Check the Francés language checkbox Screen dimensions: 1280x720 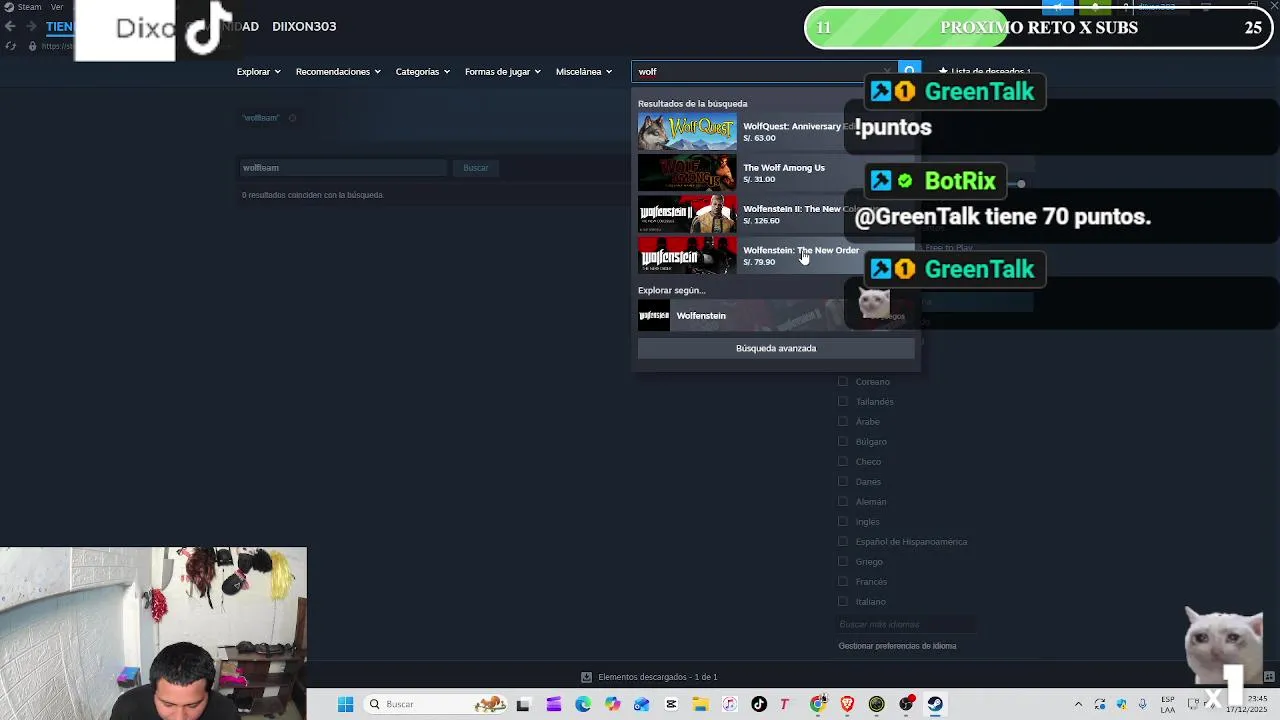tap(843, 581)
